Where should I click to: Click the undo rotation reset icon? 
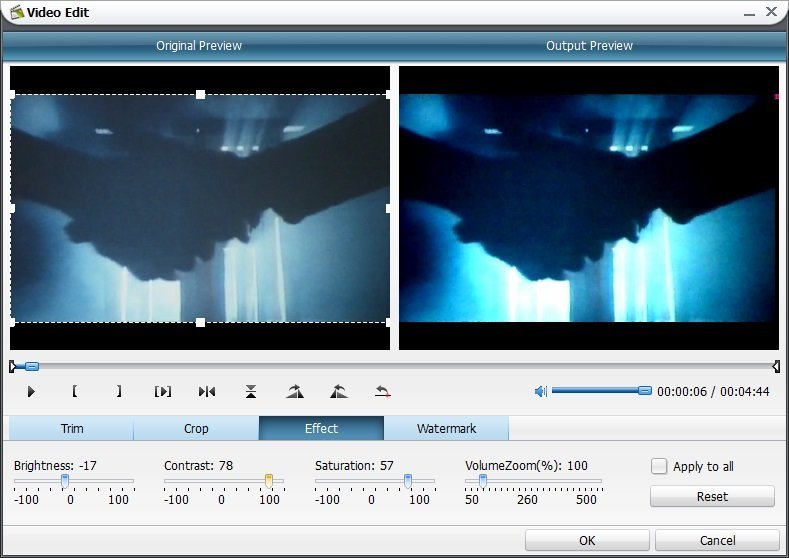point(382,391)
